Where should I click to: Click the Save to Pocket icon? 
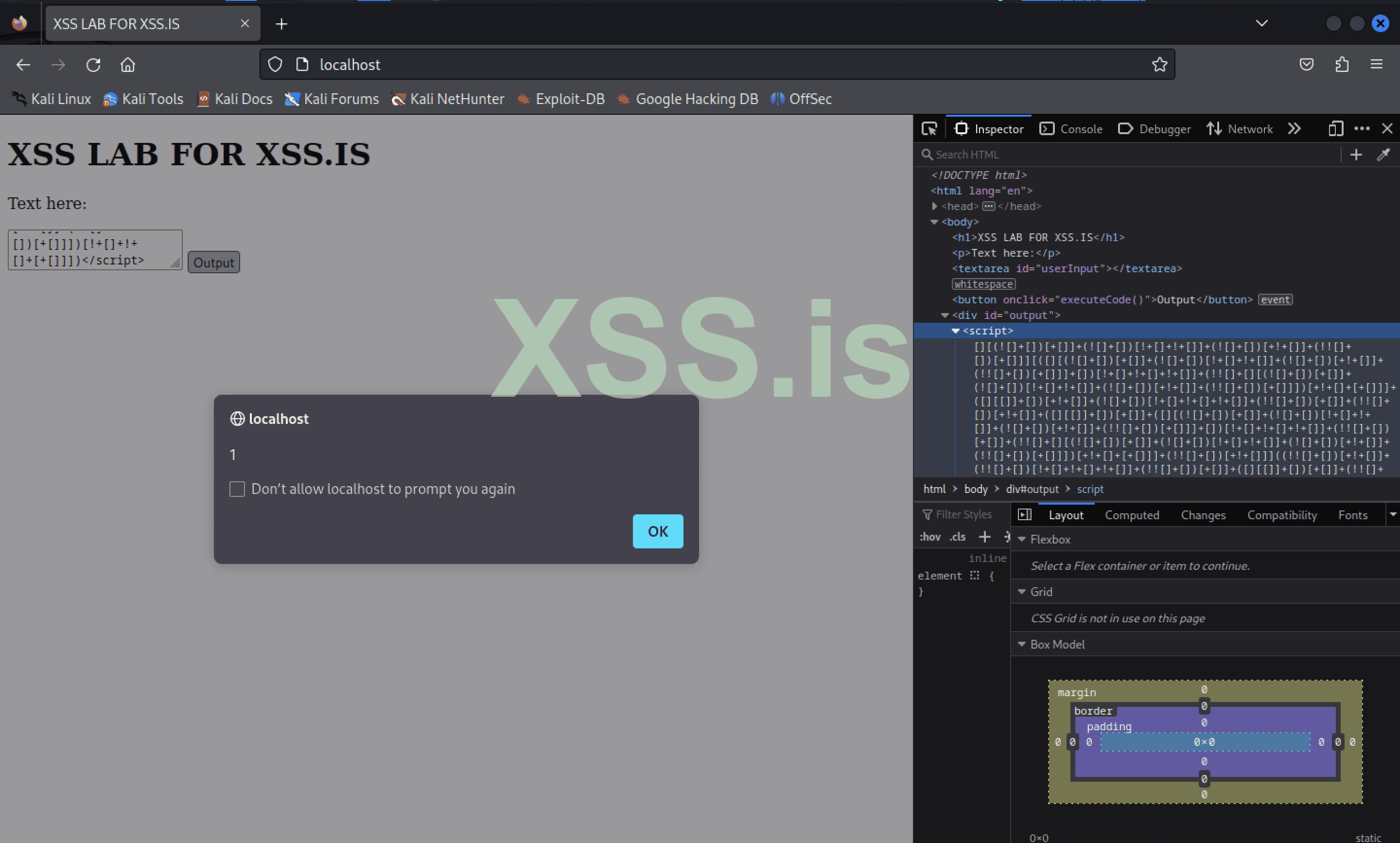click(x=1306, y=65)
